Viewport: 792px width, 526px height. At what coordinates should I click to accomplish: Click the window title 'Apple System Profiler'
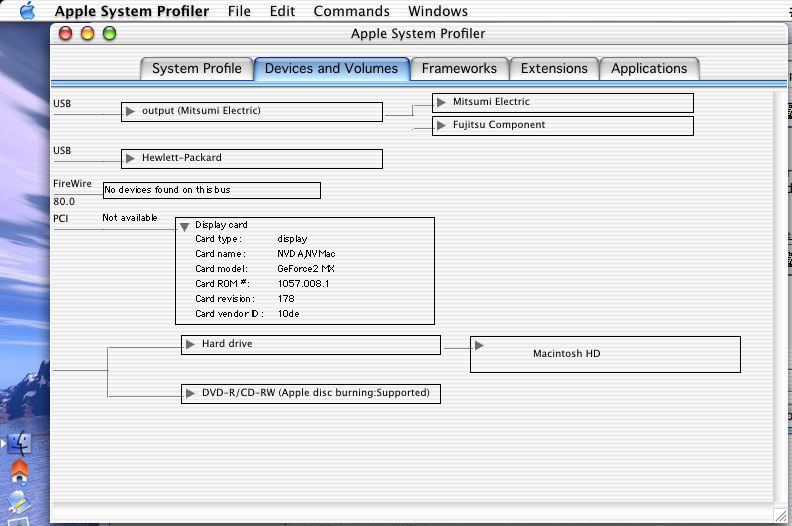click(x=418, y=33)
